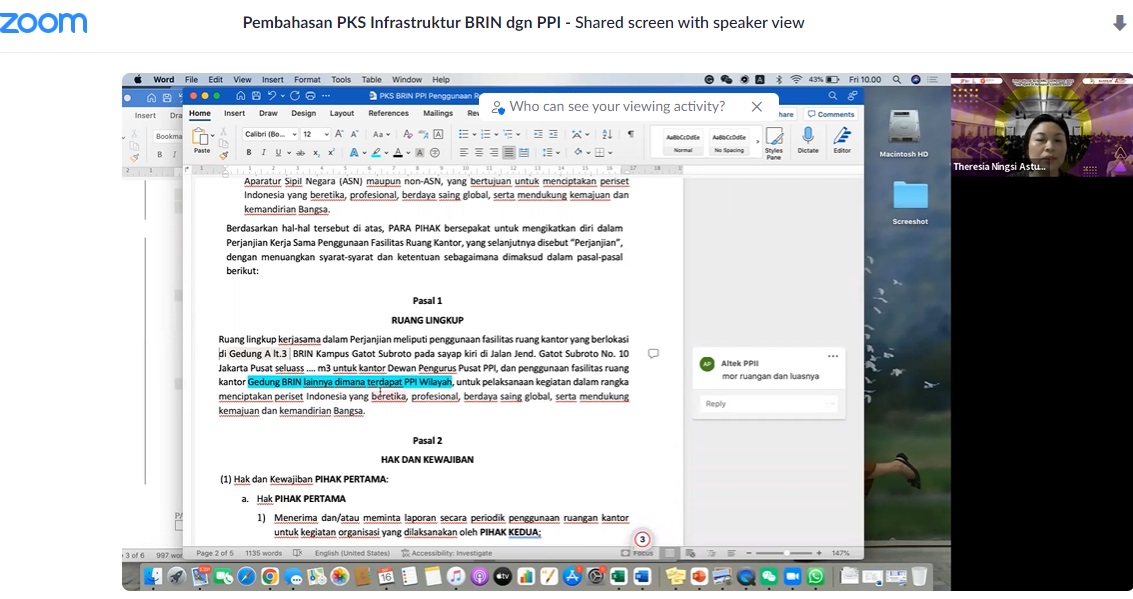
Task: Apply the No Spacing style
Action: 728,142
